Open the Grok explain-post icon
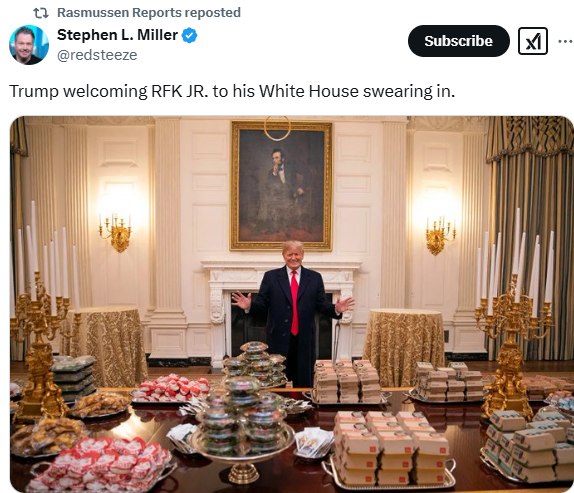 coord(533,41)
